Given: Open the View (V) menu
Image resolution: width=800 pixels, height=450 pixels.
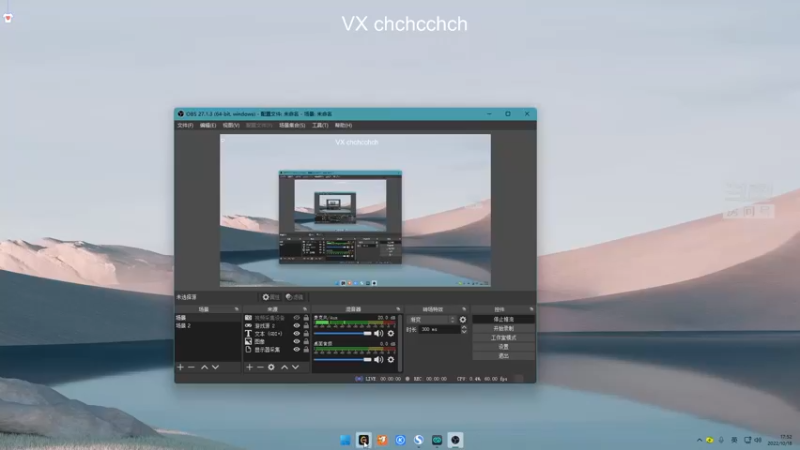Looking at the screenshot, I should click(231, 126).
